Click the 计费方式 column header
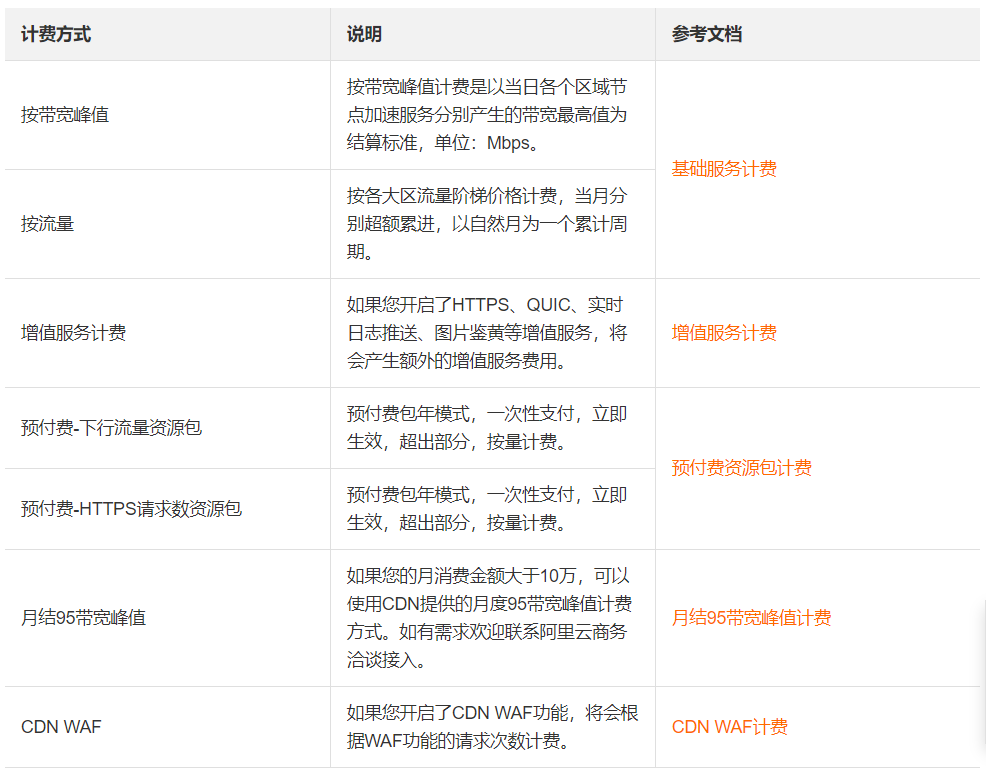The height and width of the screenshot is (777, 986). [56, 34]
